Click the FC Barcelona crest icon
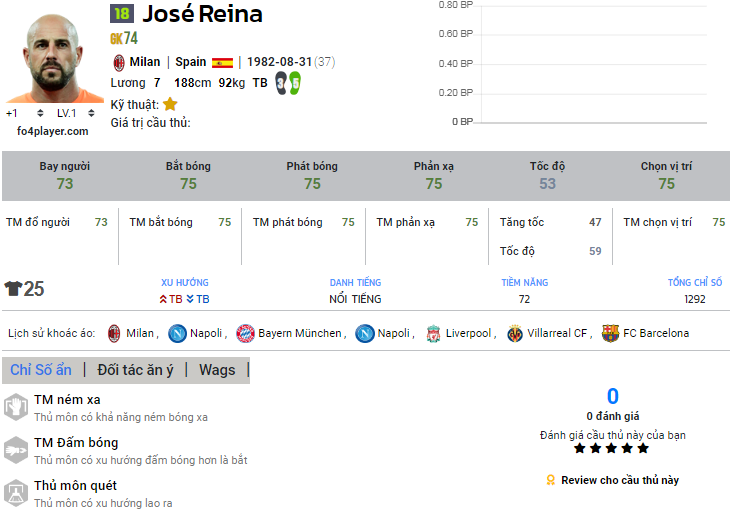This screenshot has width=732, height=517. (610, 333)
